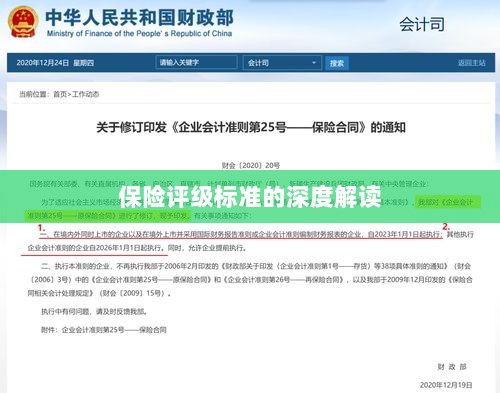Screen dimensions: 500x393
Task: Click document number 财会〔2020〕20号
Action: 251,165
